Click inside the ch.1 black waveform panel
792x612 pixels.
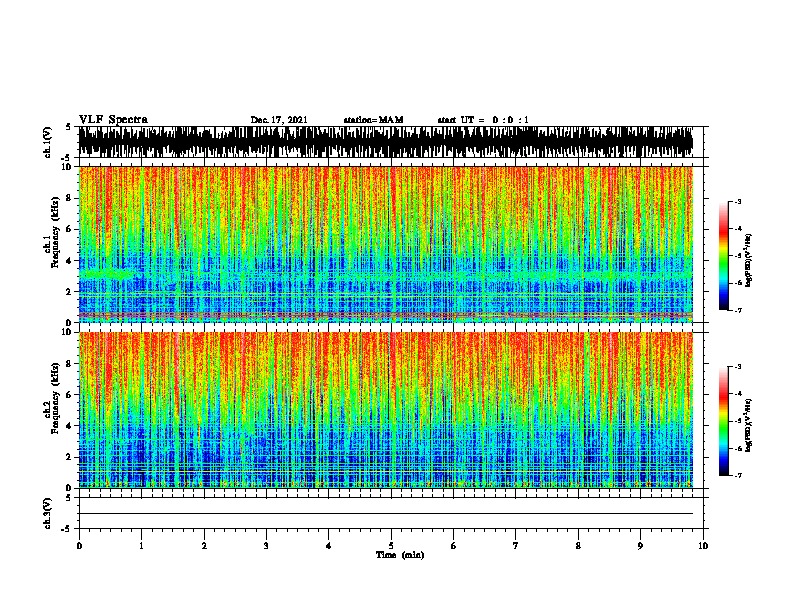click(x=385, y=142)
